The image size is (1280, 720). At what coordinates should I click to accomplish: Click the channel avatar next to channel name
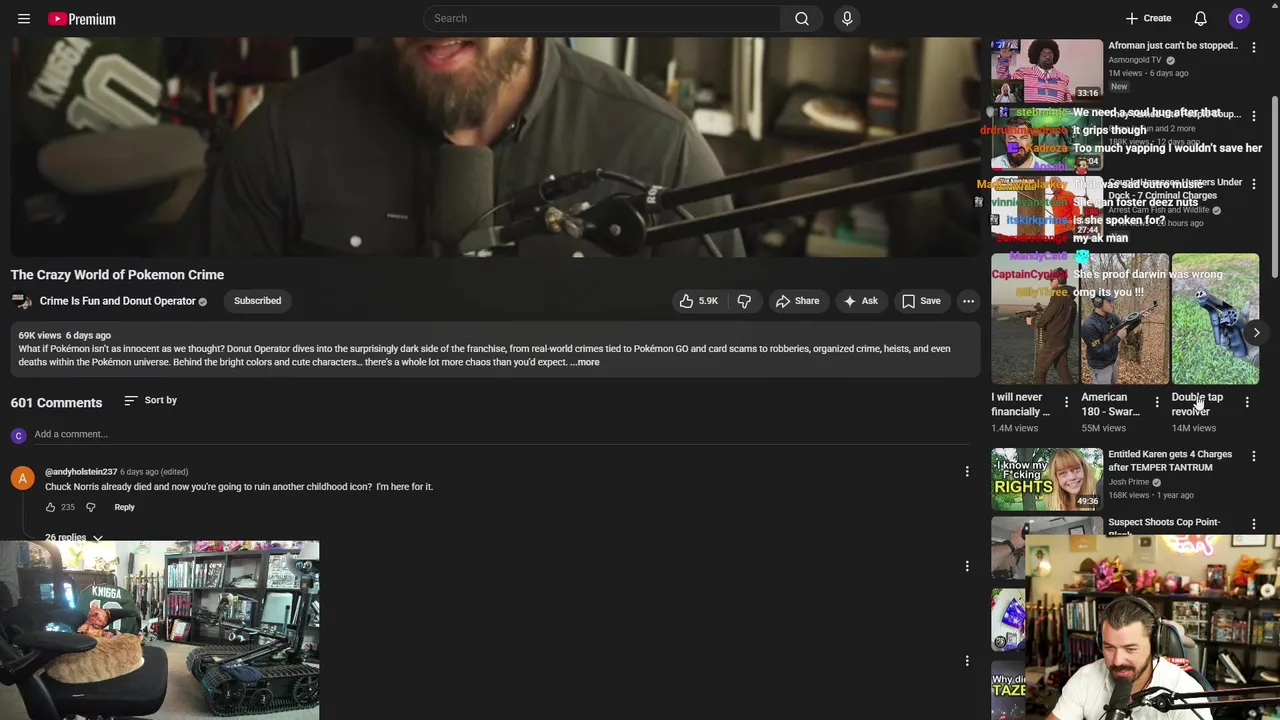(21, 301)
